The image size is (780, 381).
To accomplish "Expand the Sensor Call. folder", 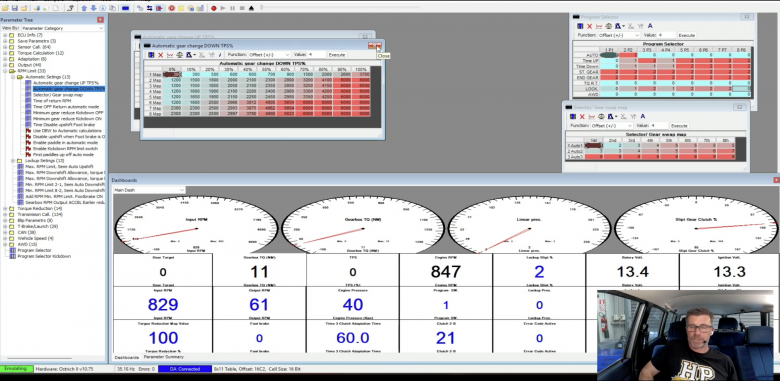I will (x=5, y=47).
